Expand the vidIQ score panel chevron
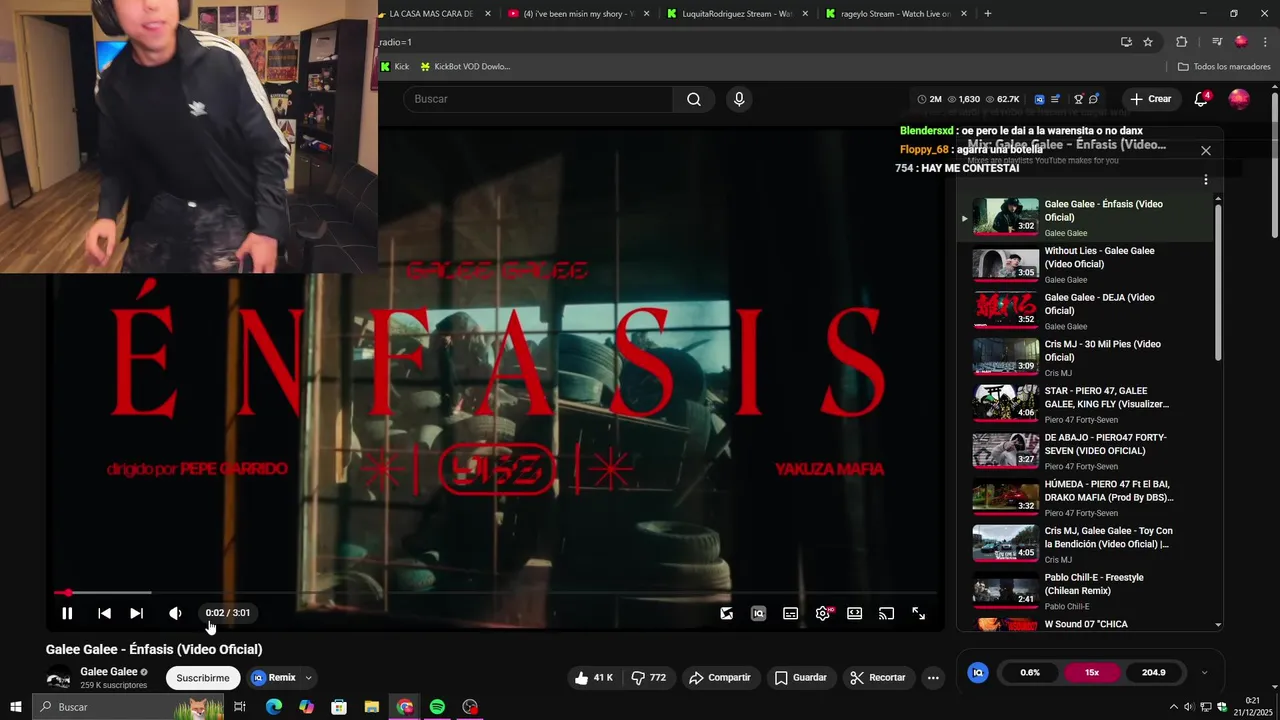1280x720 pixels. [x=1204, y=672]
